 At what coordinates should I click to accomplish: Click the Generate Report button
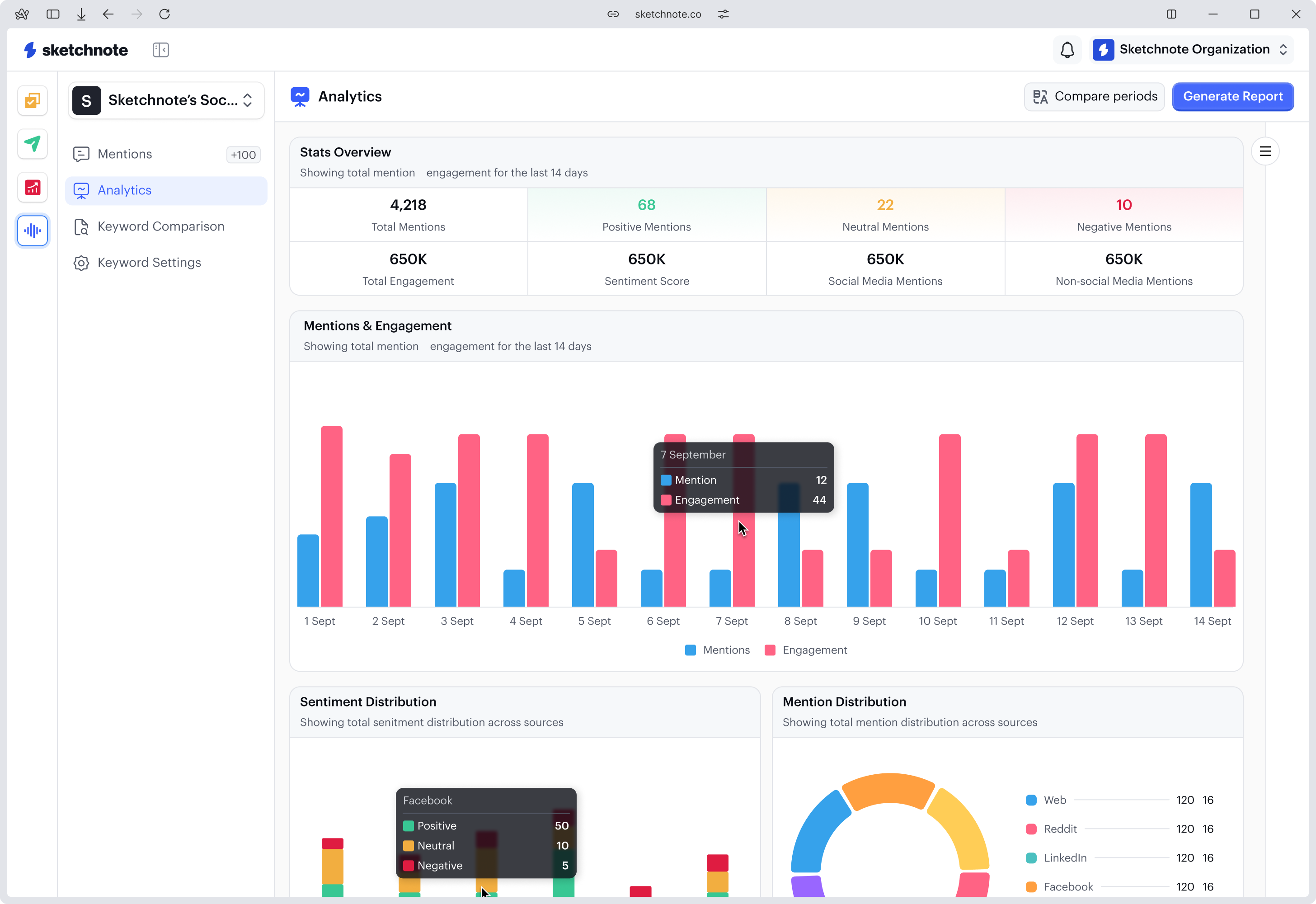click(x=1233, y=96)
